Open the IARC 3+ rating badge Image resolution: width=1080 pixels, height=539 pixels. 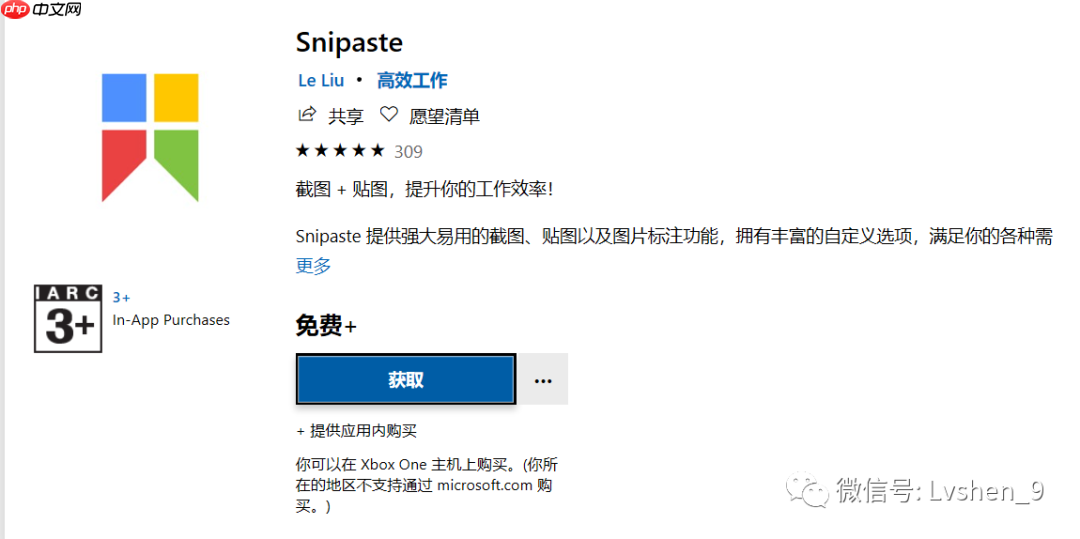coord(68,318)
